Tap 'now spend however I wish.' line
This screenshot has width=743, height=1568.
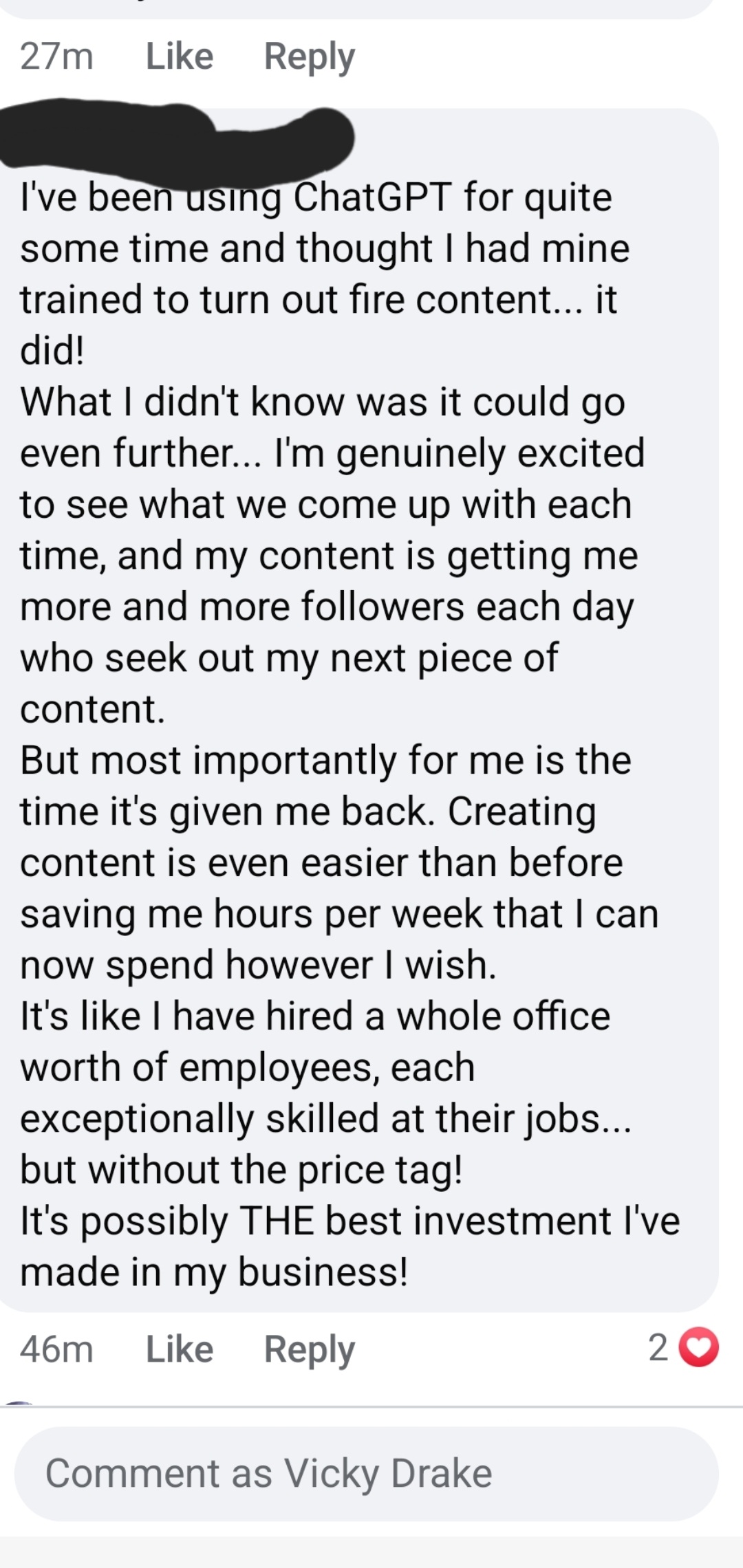point(258,965)
